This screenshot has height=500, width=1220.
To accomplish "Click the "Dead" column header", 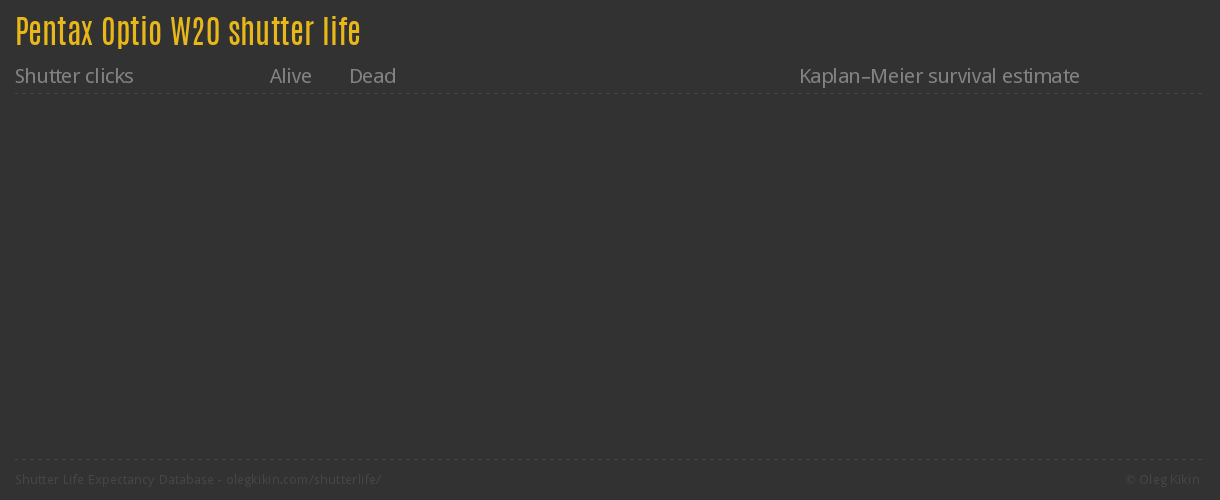I will pos(372,76).
